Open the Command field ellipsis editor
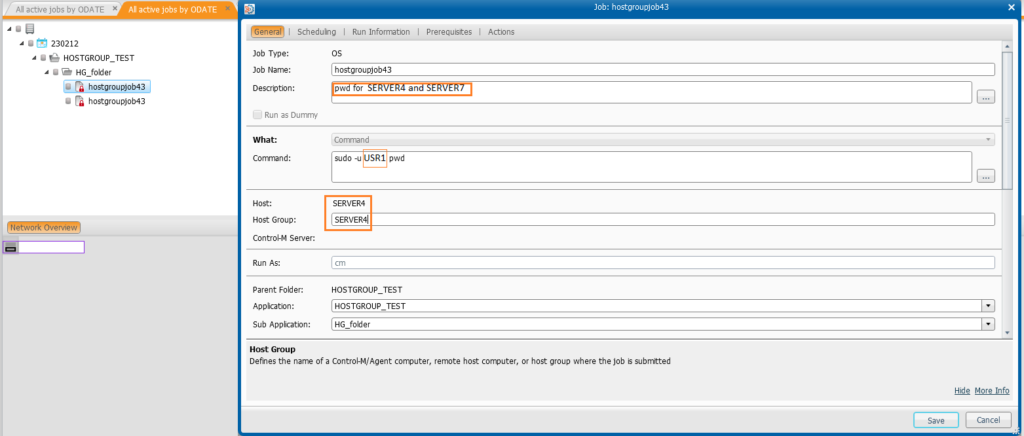Image resolution: width=1024 pixels, height=436 pixels. click(985, 176)
